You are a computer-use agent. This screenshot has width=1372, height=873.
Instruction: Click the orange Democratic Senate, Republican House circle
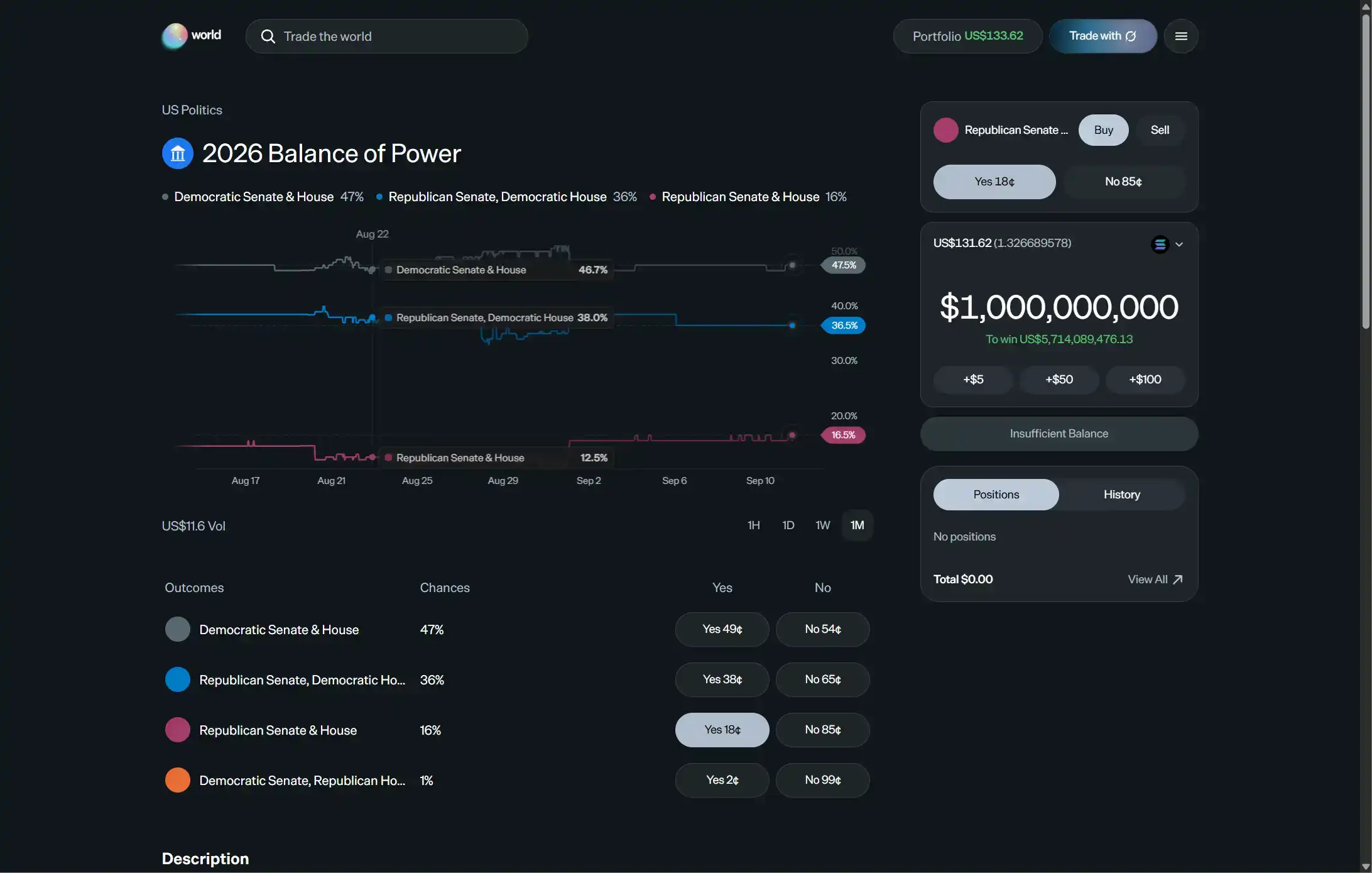[x=178, y=780]
